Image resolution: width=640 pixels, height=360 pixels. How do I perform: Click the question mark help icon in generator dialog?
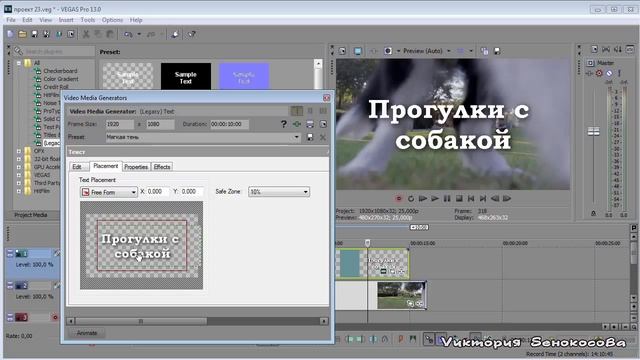point(284,124)
